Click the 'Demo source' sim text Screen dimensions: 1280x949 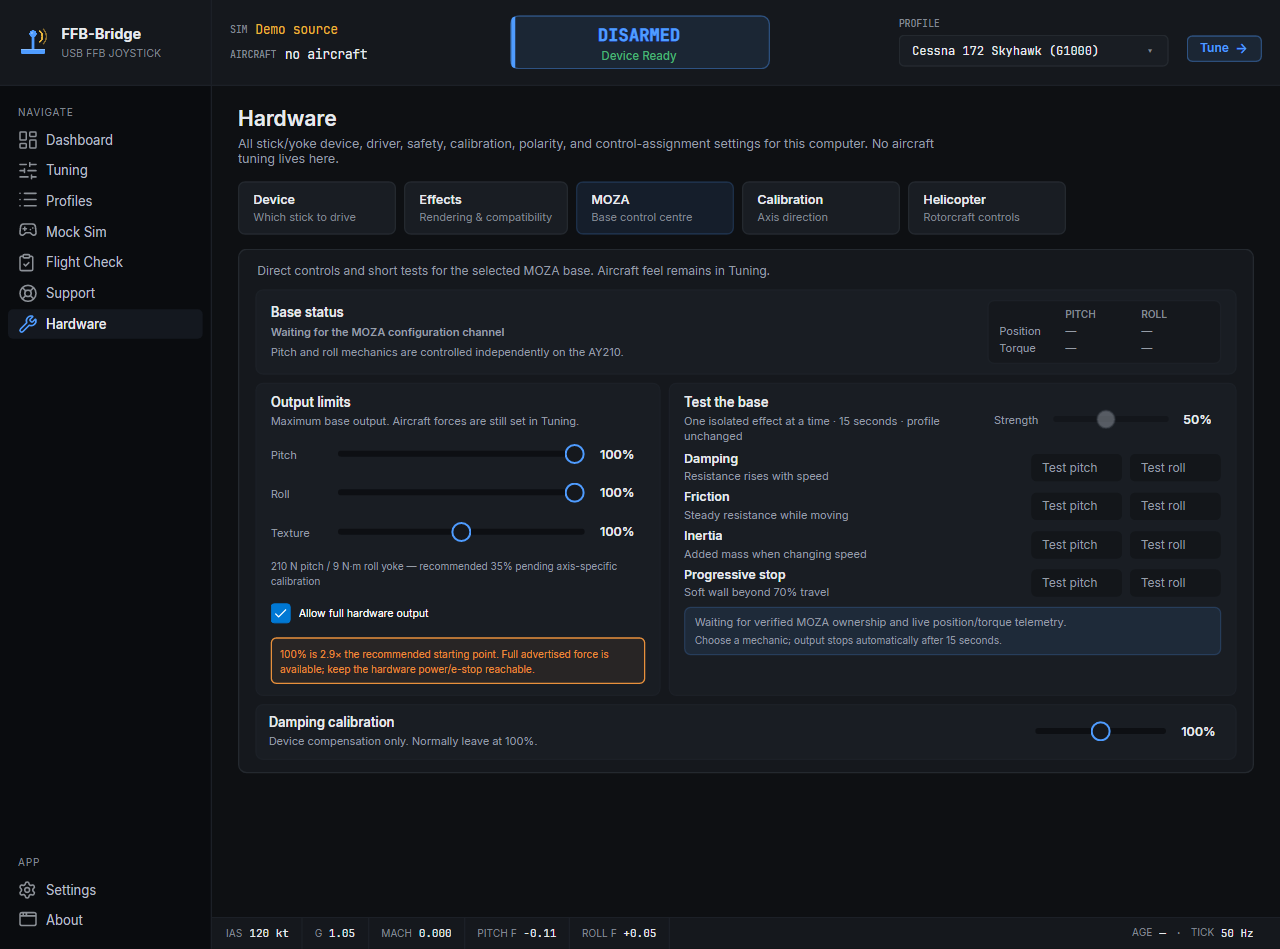pos(296,30)
